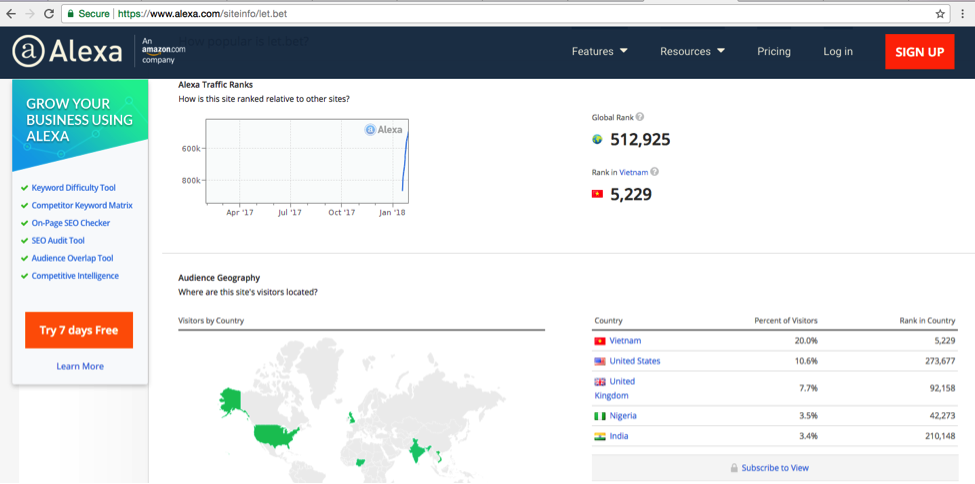Click United Kingdom country link
This screenshot has height=484, width=975.
tap(615, 388)
